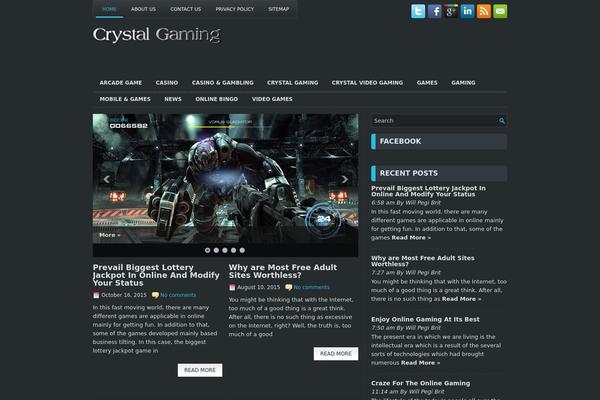
Task: Open the Privacy Policy page
Action: click(x=235, y=9)
